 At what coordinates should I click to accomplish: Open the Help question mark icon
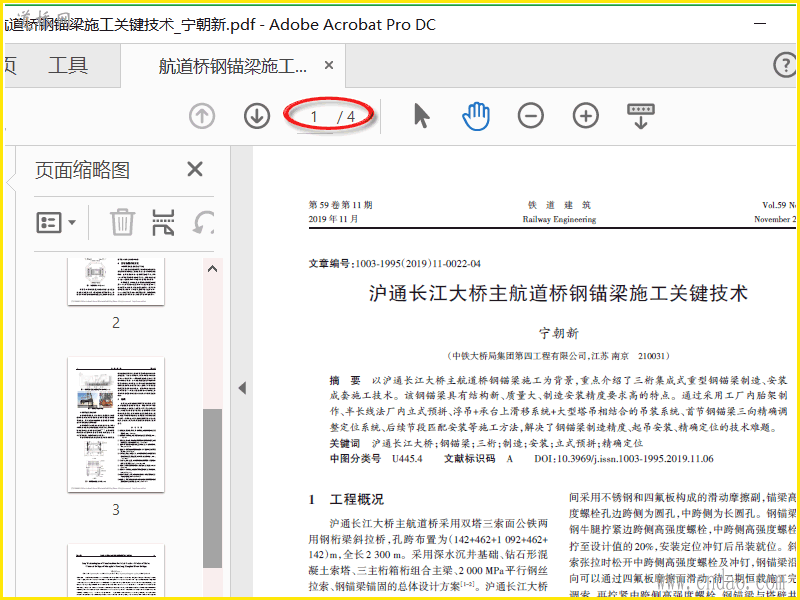[787, 65]
